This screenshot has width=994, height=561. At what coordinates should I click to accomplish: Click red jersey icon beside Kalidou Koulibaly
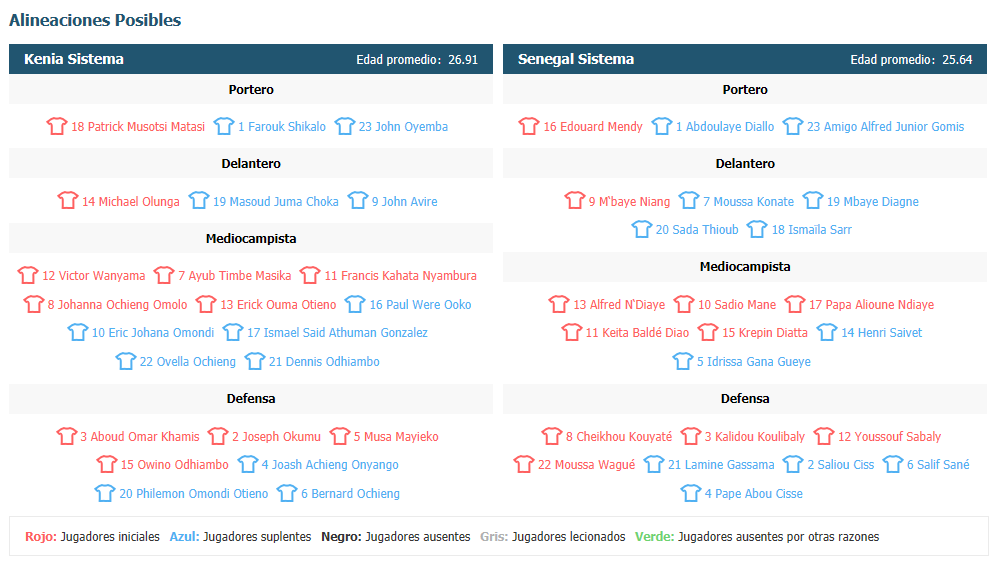(690, 435)
